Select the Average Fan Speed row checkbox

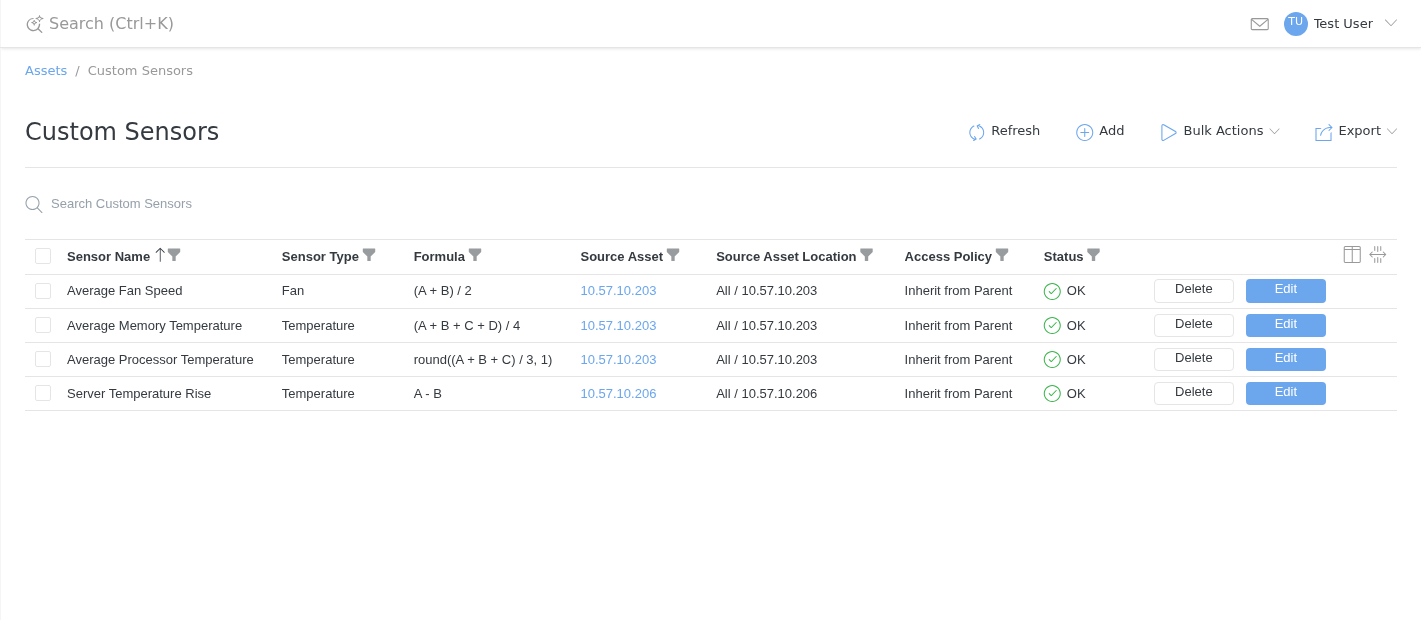click(x=43, y=291)
